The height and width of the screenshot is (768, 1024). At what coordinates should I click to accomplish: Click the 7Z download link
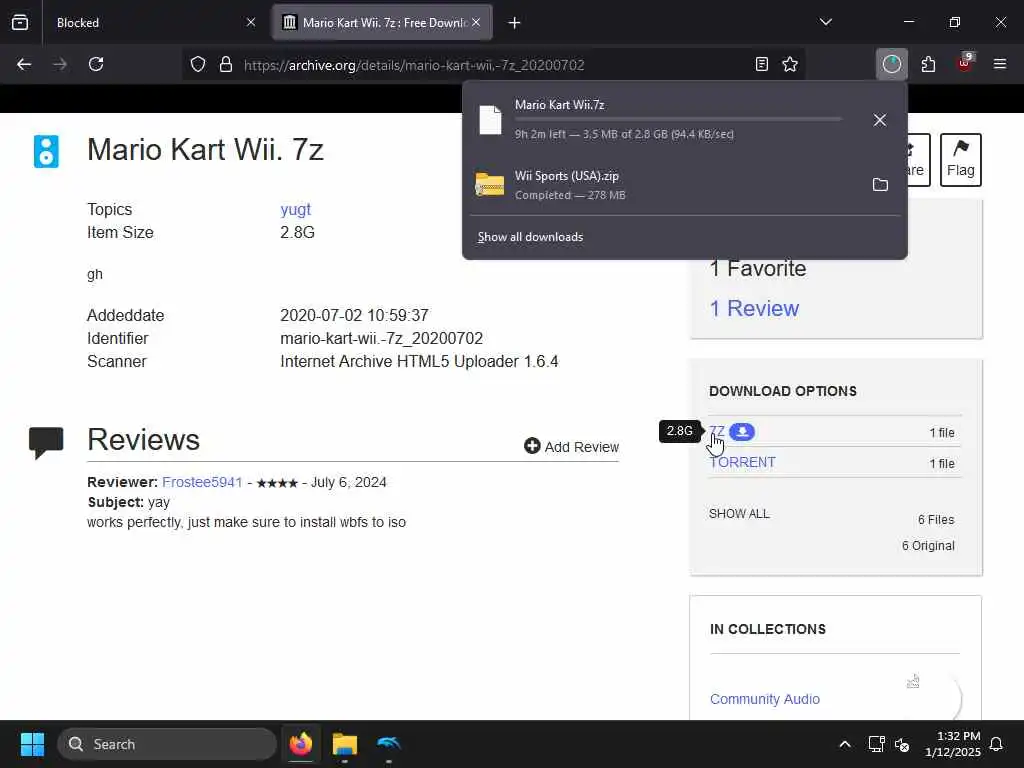(716, 432)
